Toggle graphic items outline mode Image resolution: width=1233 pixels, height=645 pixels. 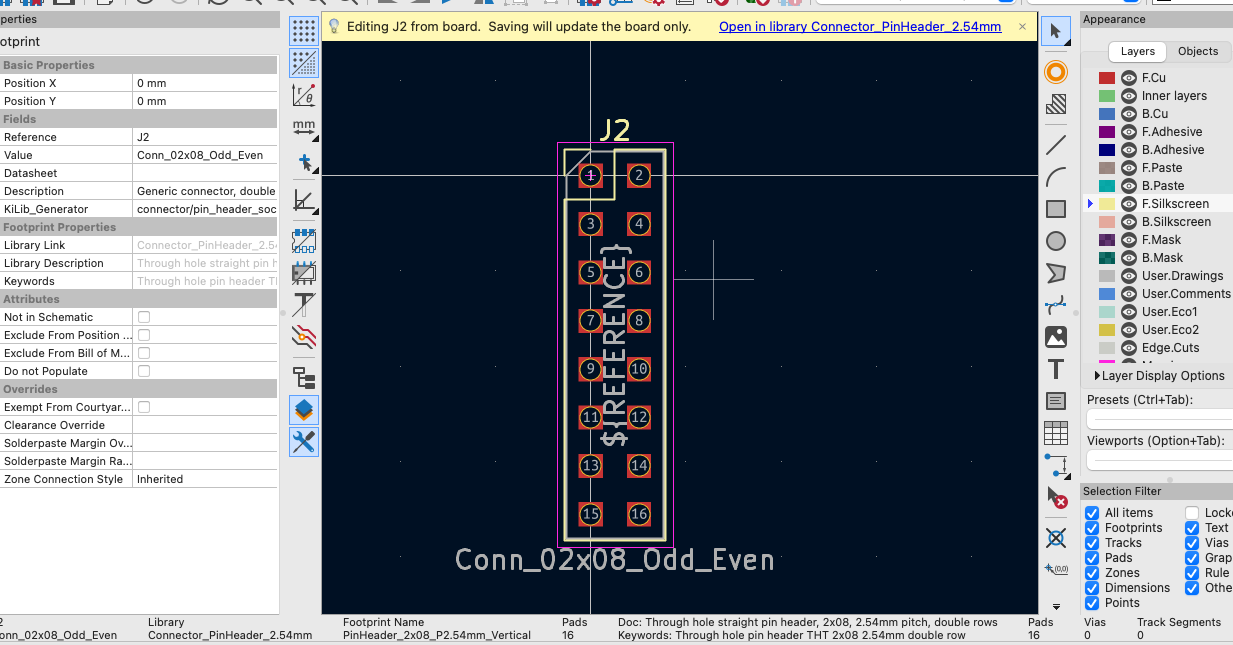click(304, 272)
